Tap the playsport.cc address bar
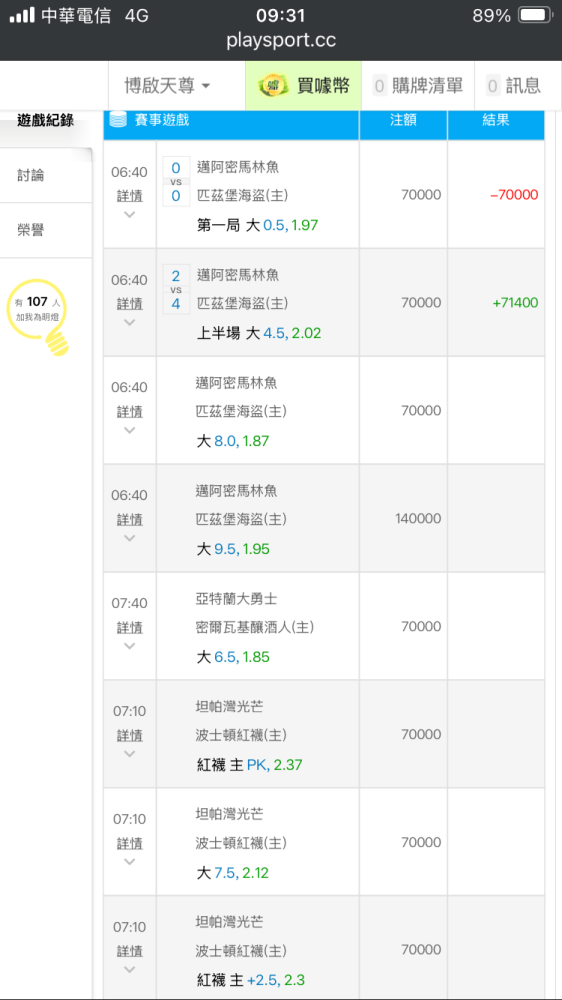The height and width of the screenshot is (1000, 562). (x=281, y=41)
